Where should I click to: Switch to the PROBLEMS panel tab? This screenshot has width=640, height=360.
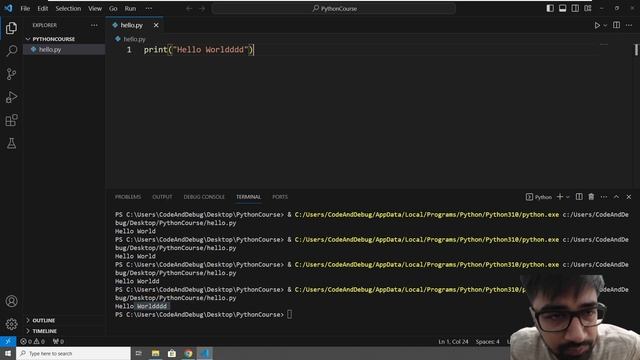(x=128, y=197)
